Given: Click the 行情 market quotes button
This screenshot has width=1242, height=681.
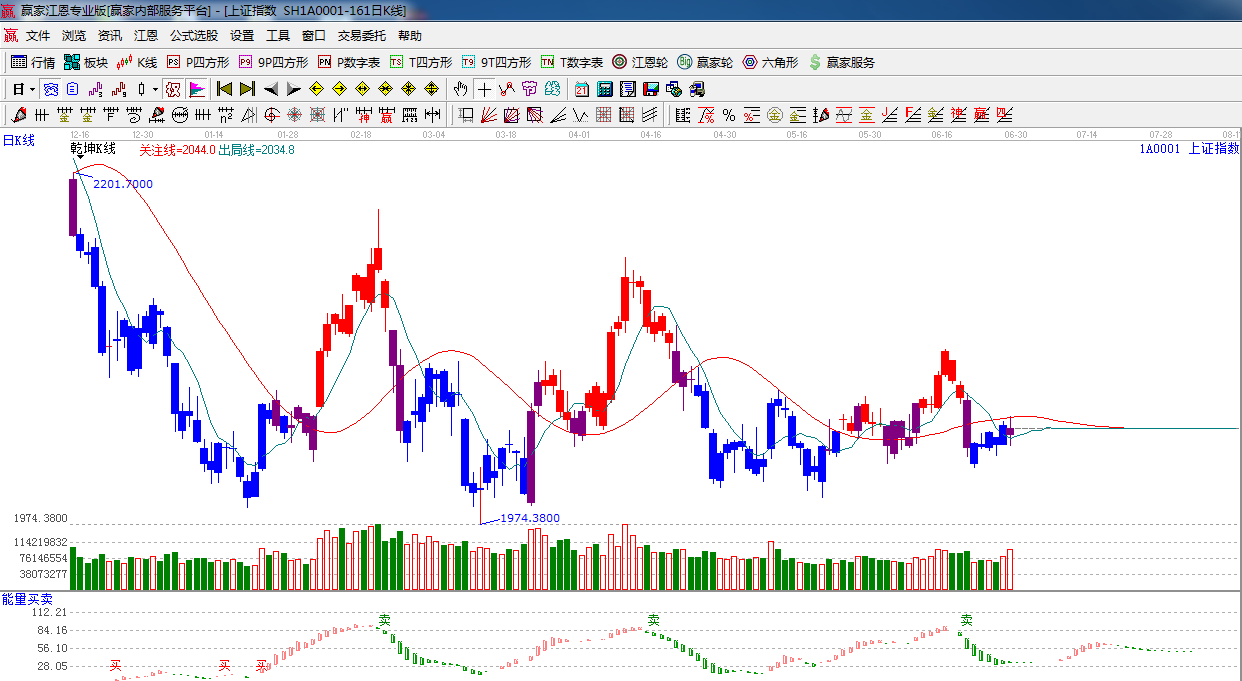Looking at the screenshot, I should pyautogui.click(x=33, y=62).
